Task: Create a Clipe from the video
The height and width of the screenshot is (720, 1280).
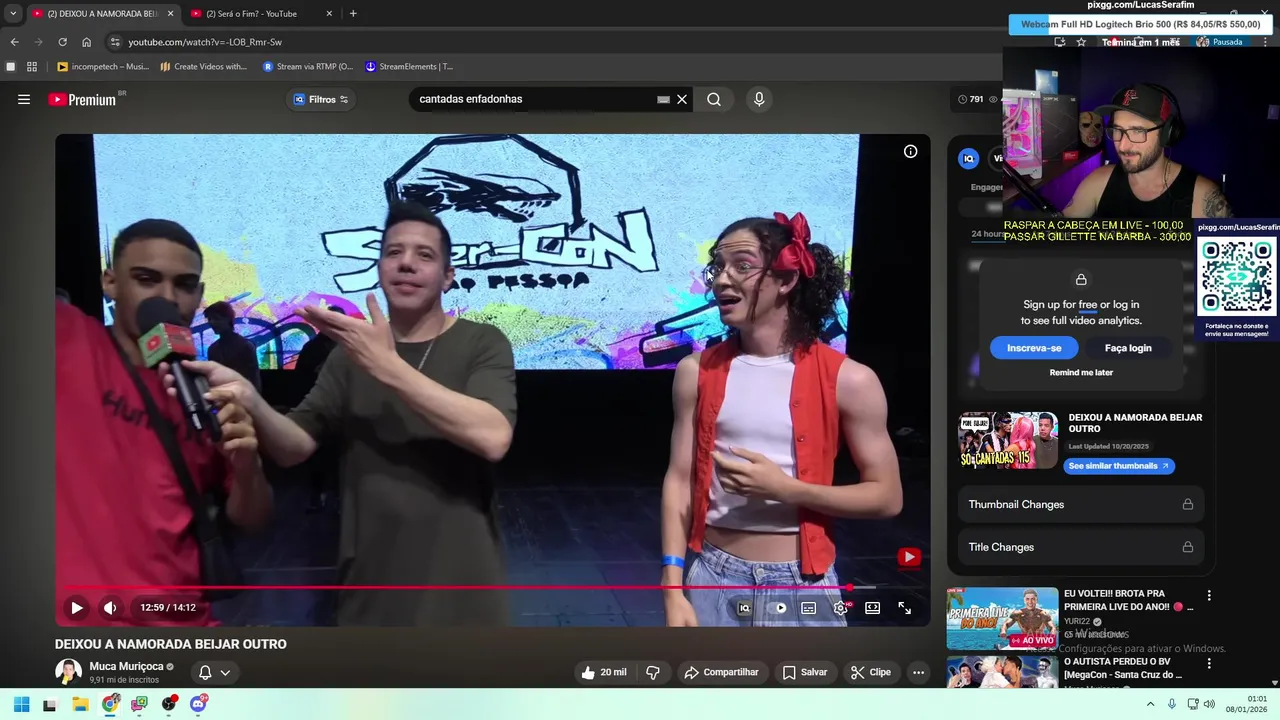Action: [870, 672]
